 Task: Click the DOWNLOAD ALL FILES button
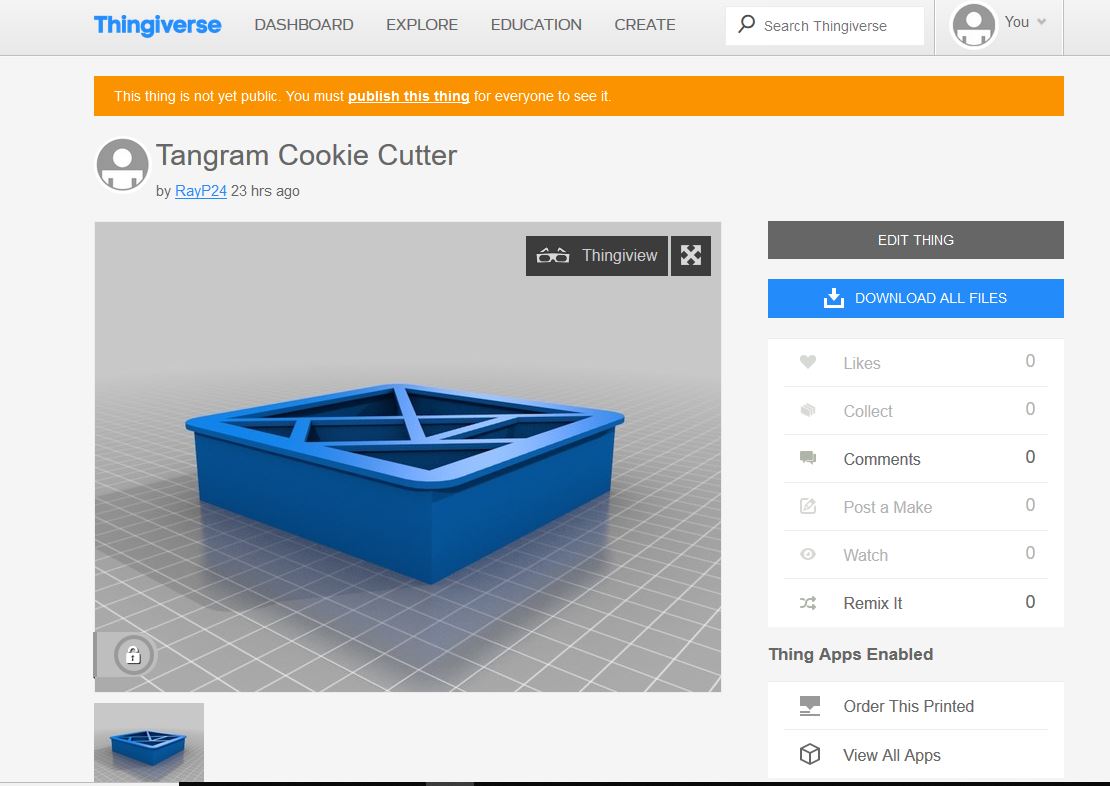click(x=915, y=298)
